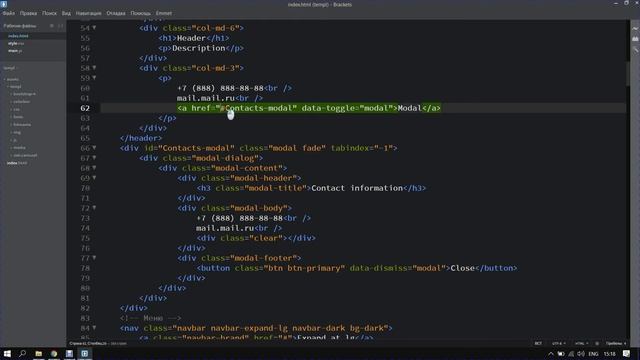The height and width of the screenshot is (360, 640).
Task: Open working files settings gear icon
Action: (x=52, y=26)
